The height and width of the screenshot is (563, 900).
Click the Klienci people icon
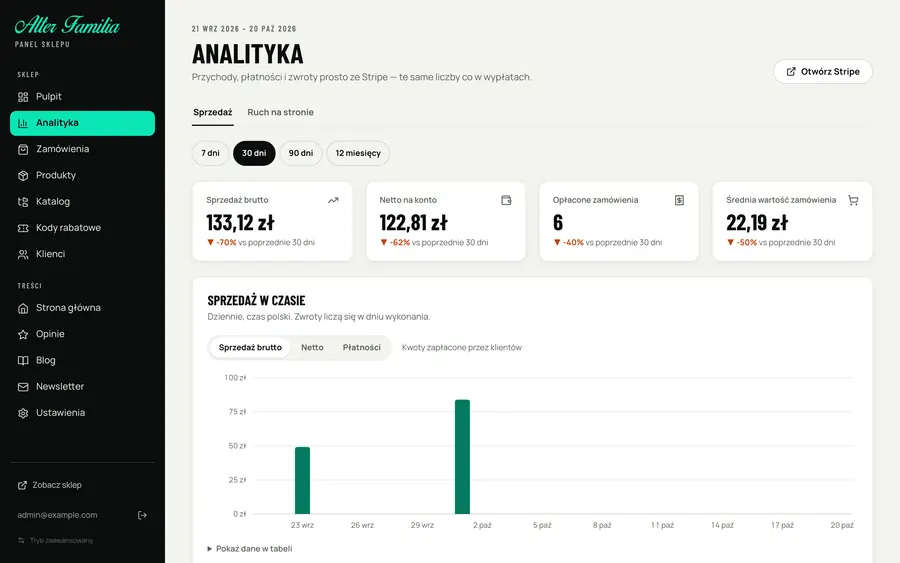click(23, 254)
